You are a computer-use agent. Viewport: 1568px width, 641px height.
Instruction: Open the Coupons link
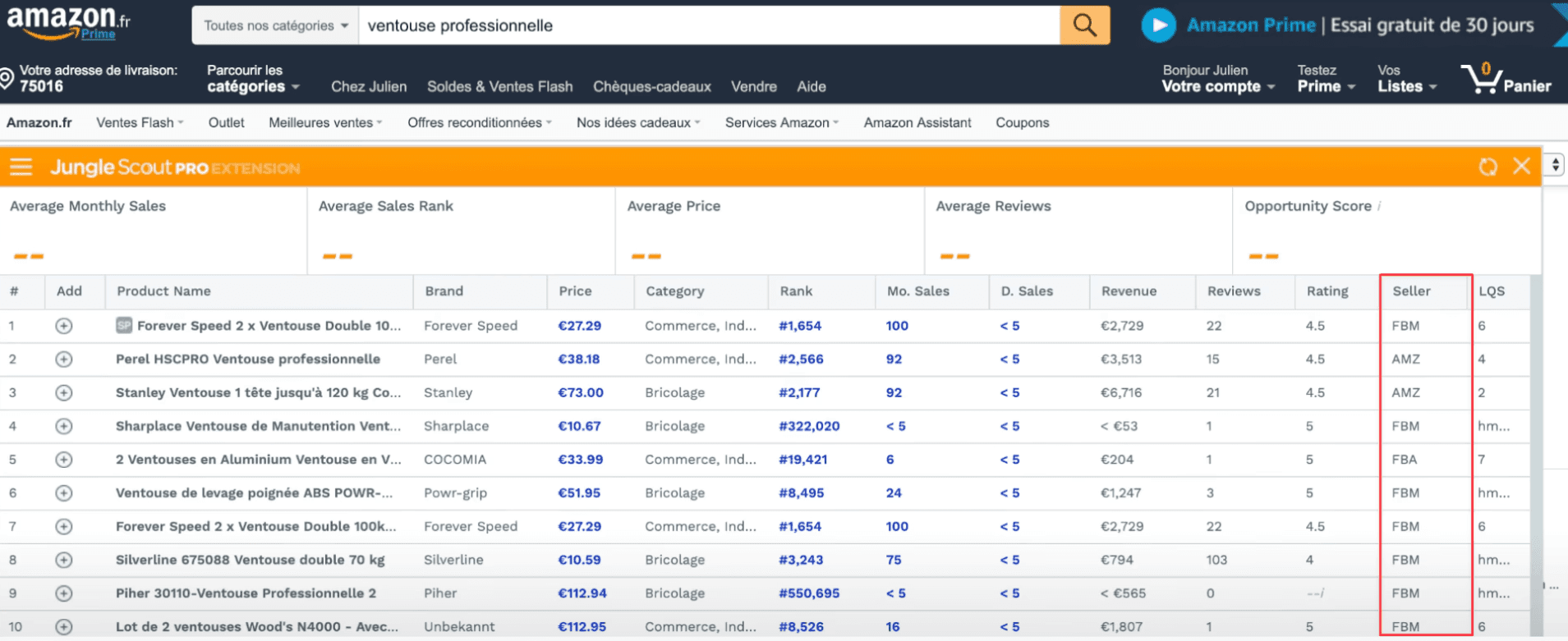1023,122
